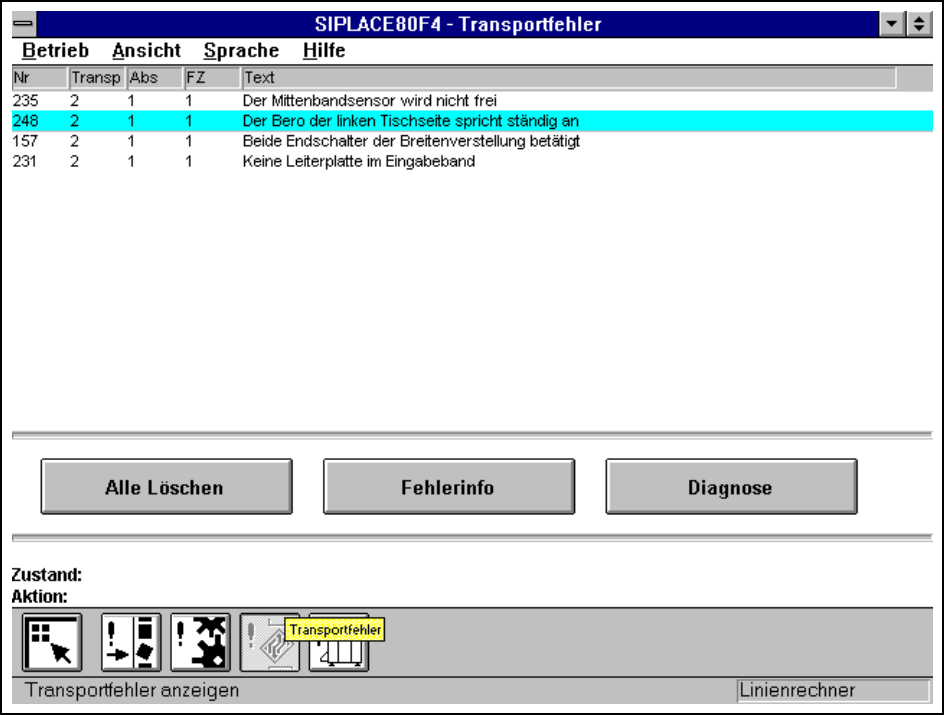Viewport: 944px width, 715px height.
Task: Minimize window using title bar down arrow
Action: point(892,24)
